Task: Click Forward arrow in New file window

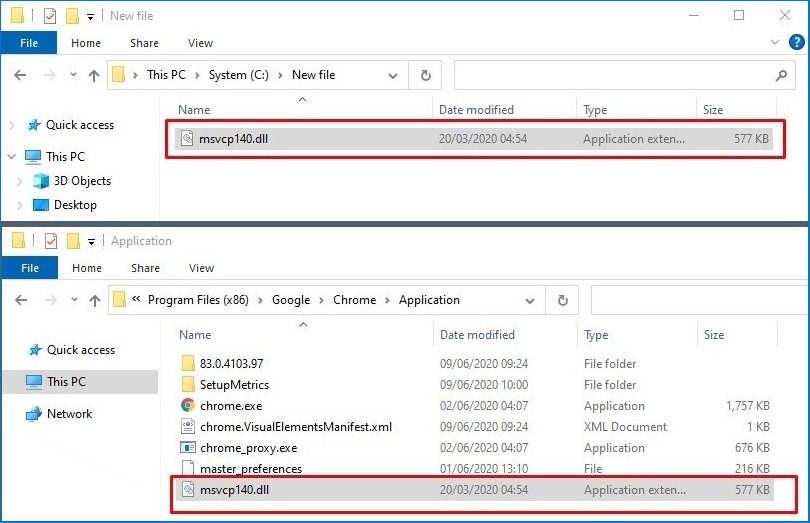Action: 50,75
